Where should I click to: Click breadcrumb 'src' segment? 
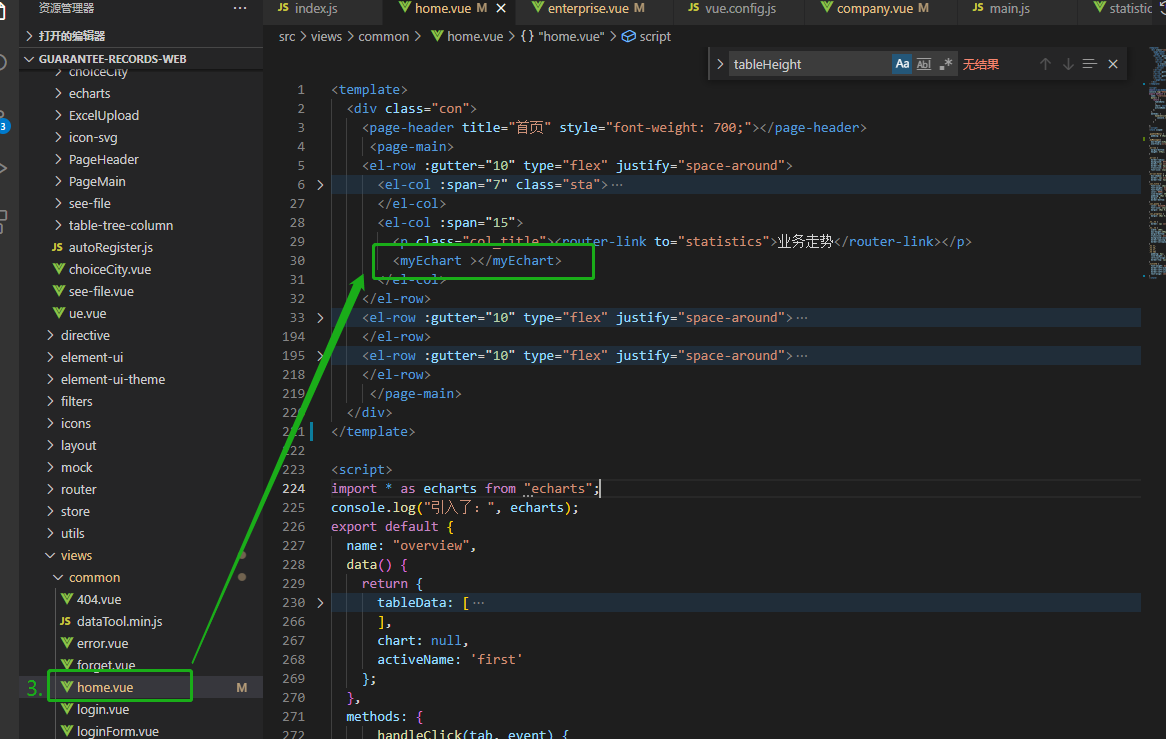pos(287,36)
